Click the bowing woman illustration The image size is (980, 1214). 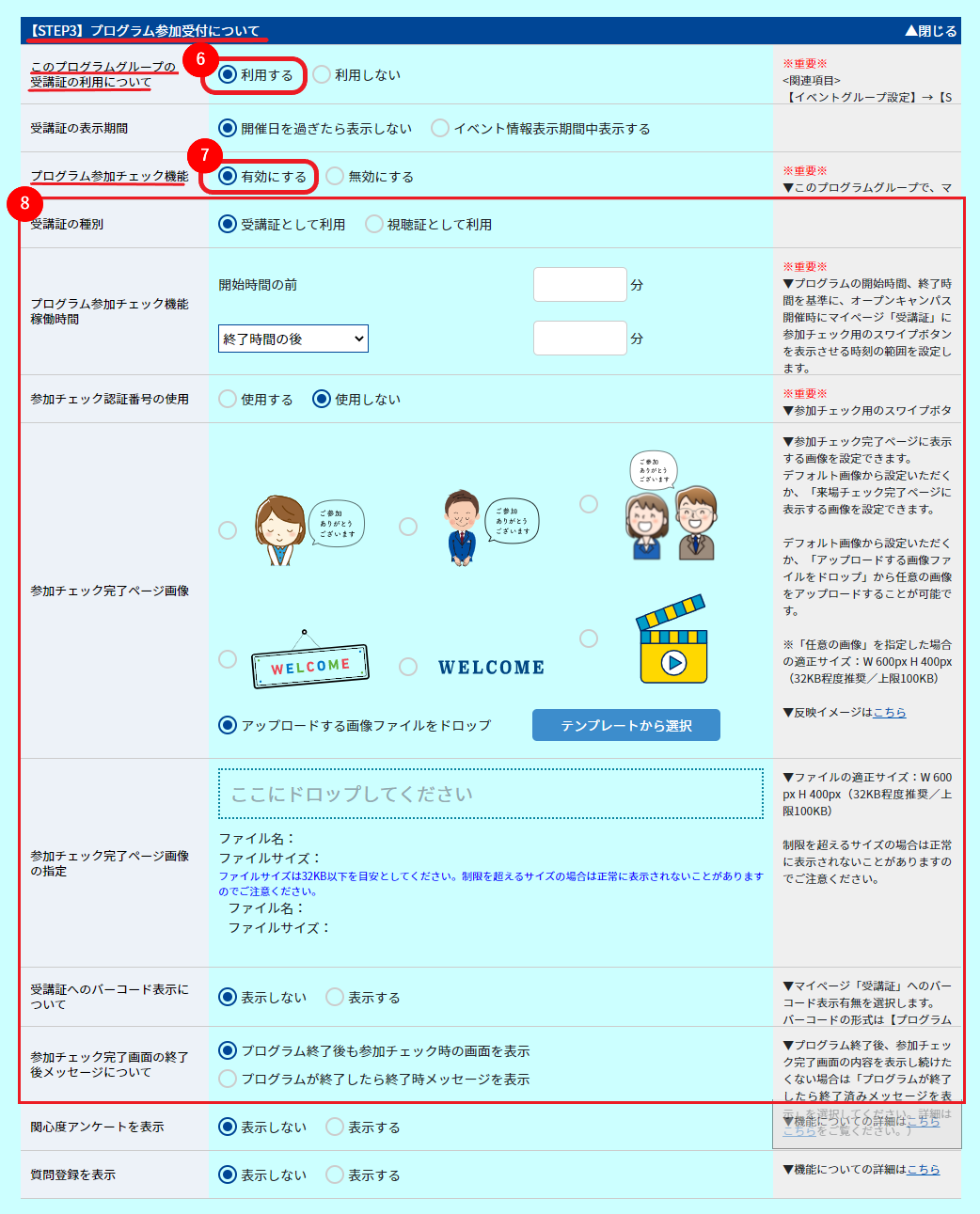[308, 530]
